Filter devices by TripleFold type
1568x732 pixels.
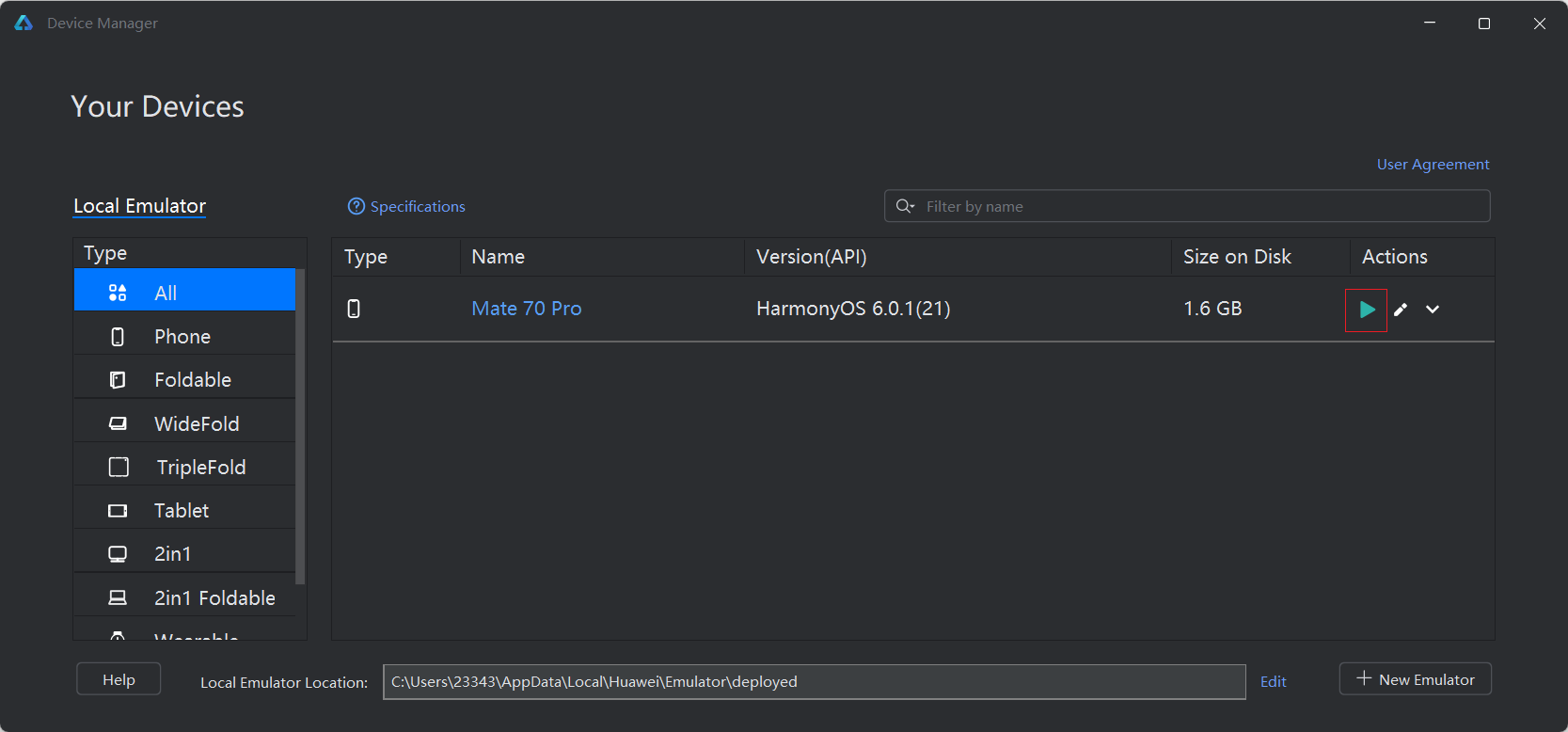[x=184, y=467]
